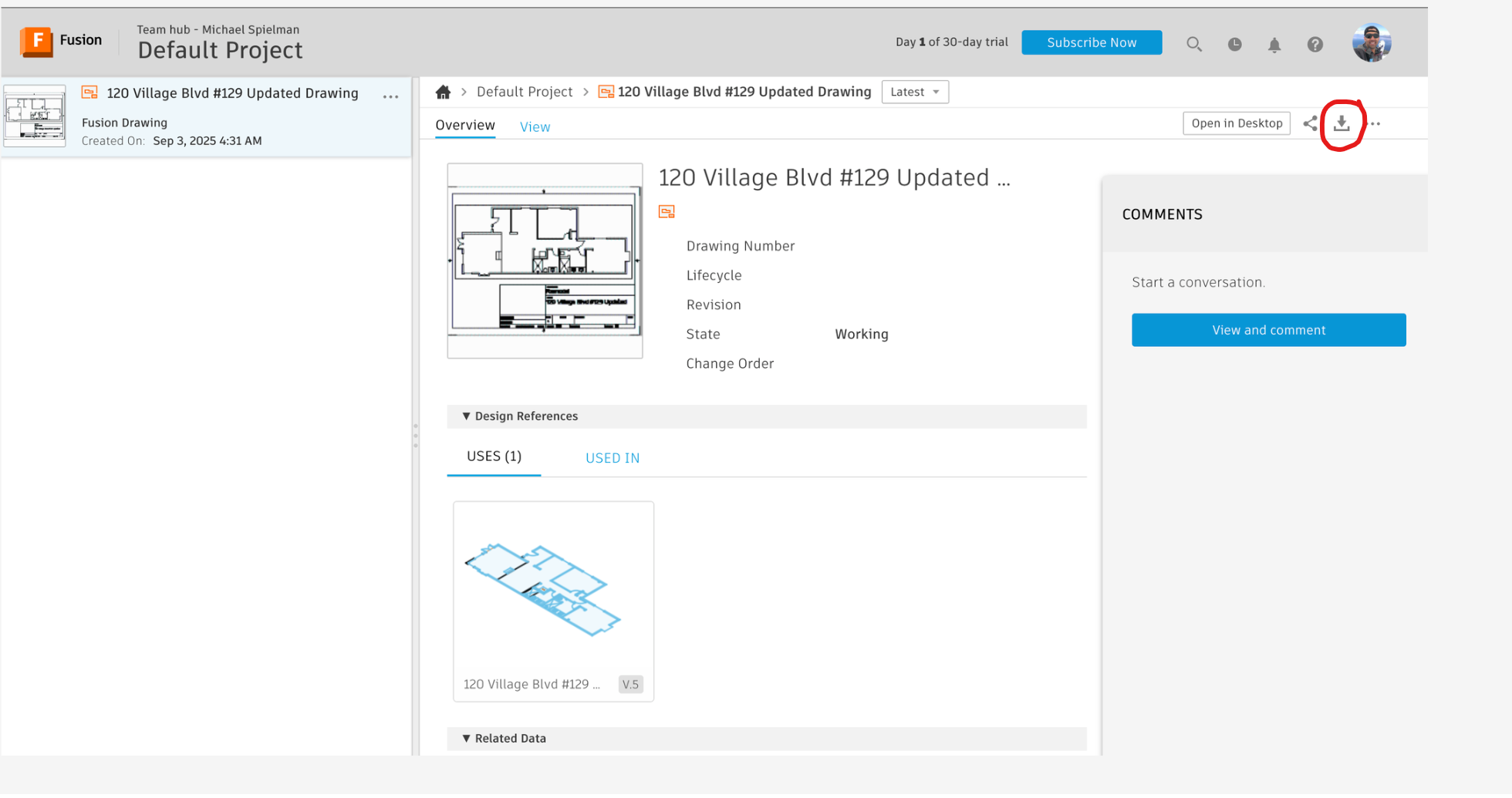This screenshot has width=1512, height=798.
Task: Go to the home icon in breadcrumb
Action: [443, 92]
